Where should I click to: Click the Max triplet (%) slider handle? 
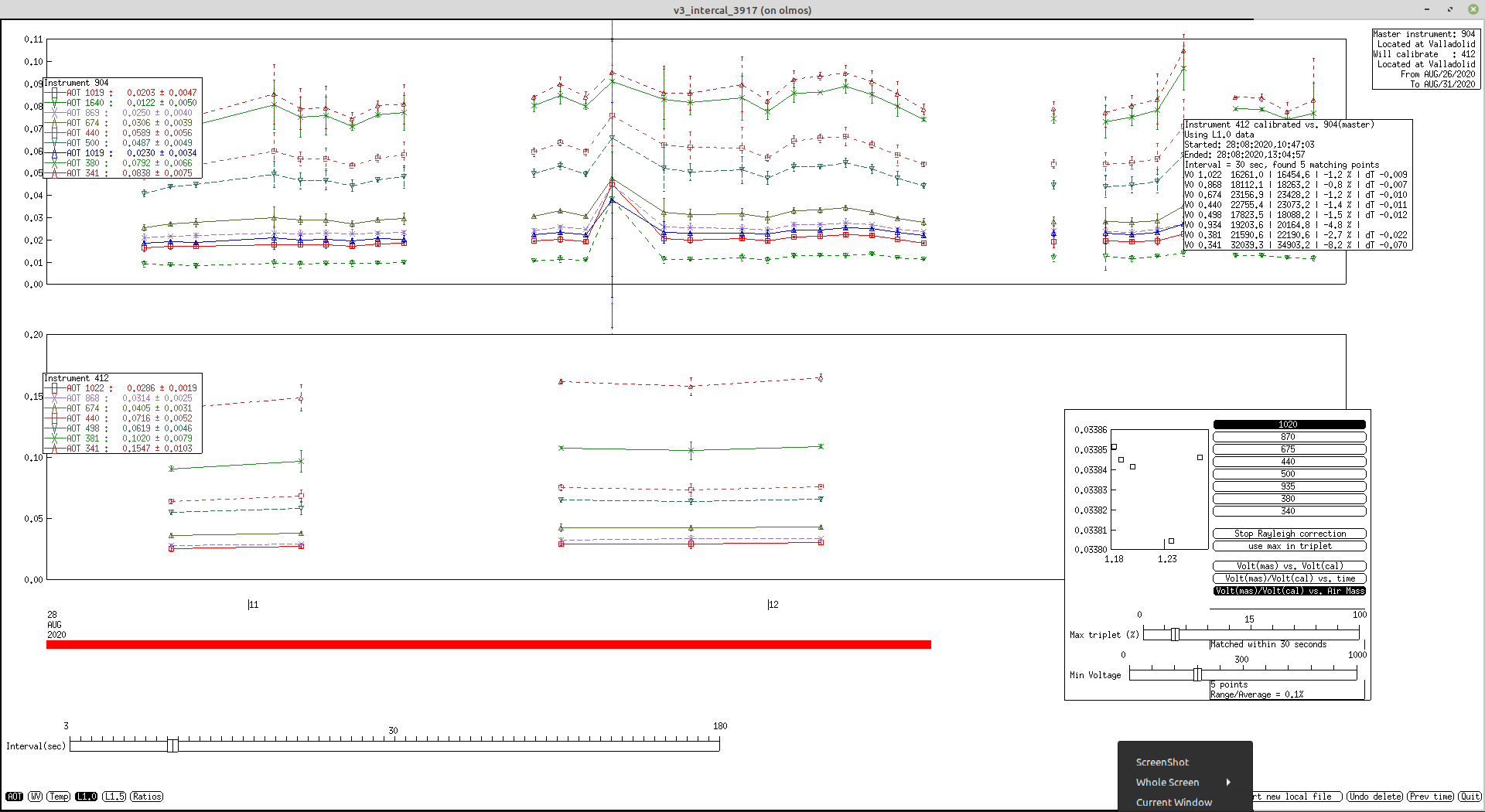[1175, 635]
